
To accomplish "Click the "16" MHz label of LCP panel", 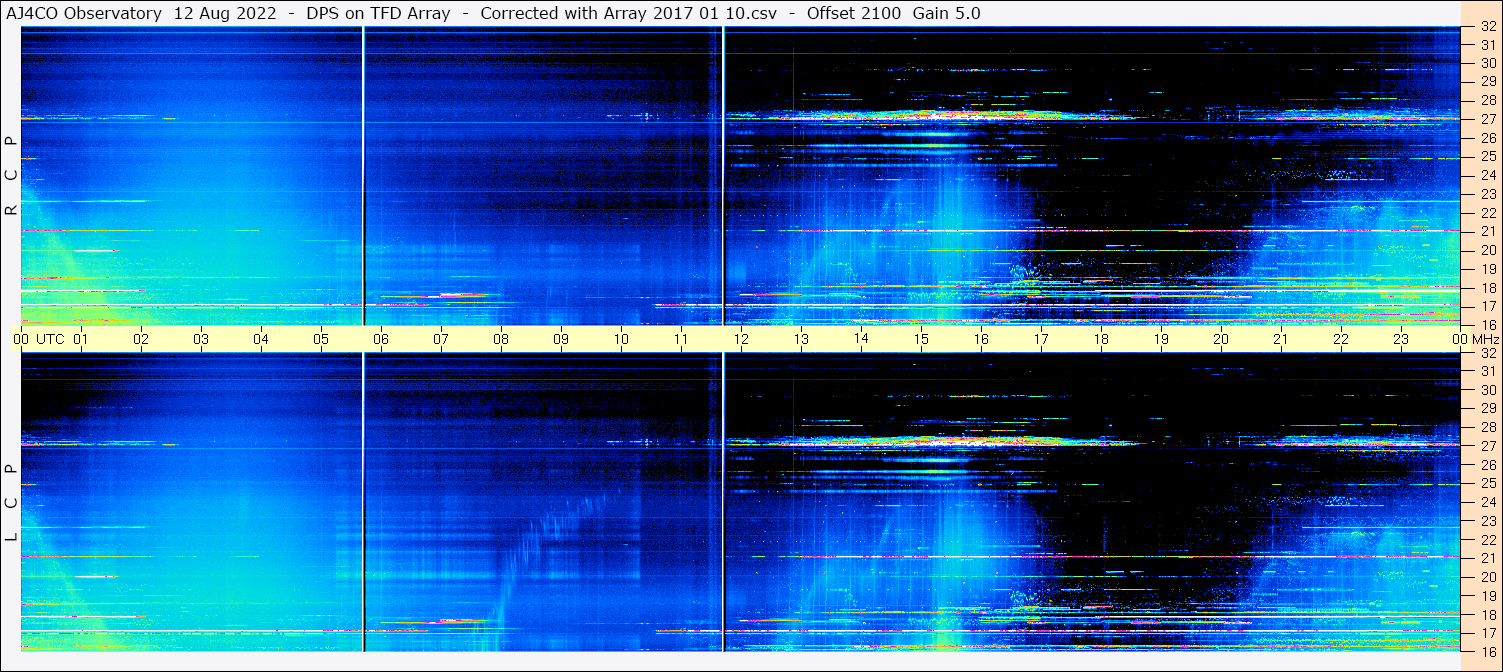I will pos(1488,651).
